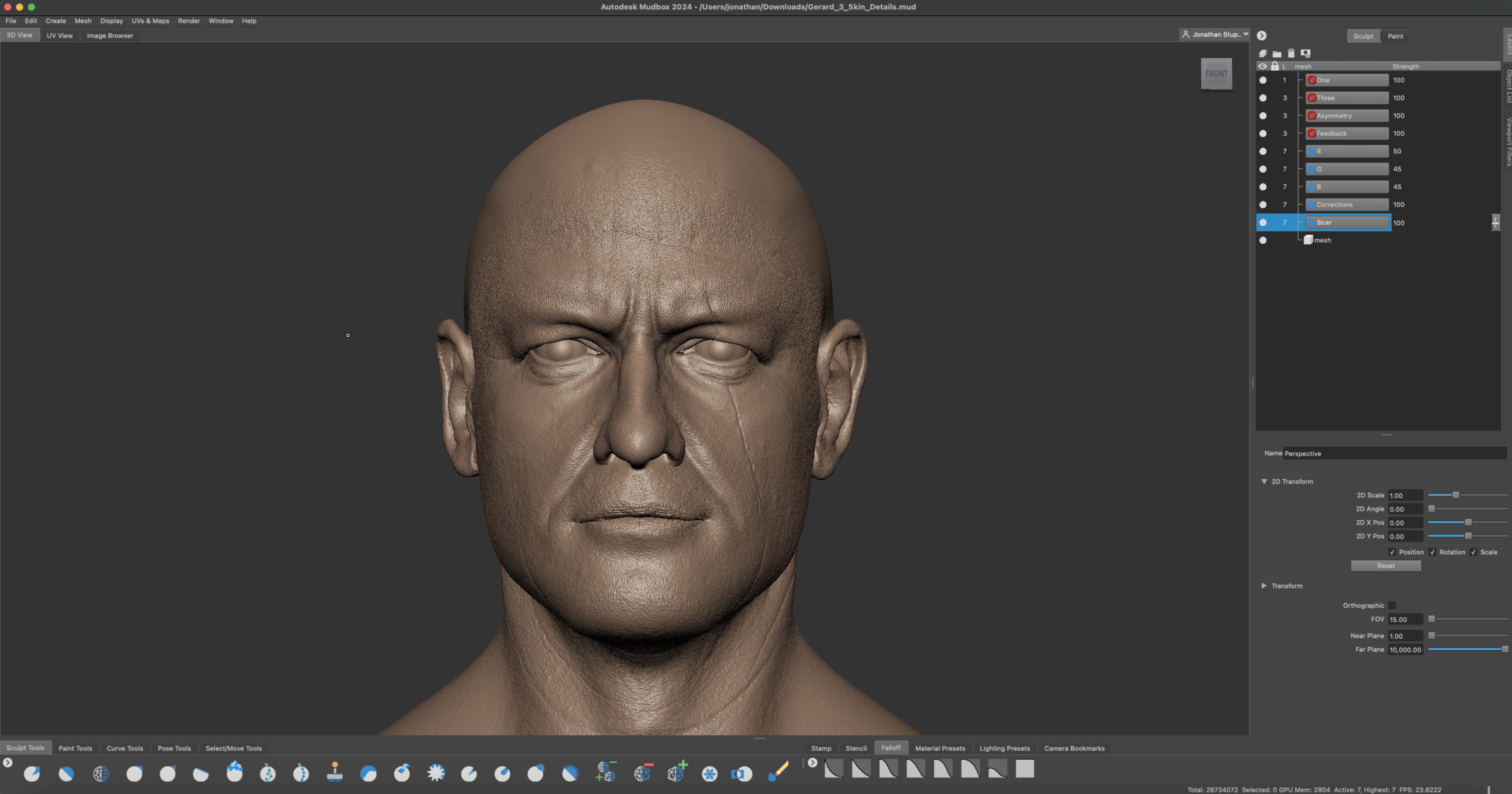Open the UVs & Maps menu
1512x794 pixels.
150,20
